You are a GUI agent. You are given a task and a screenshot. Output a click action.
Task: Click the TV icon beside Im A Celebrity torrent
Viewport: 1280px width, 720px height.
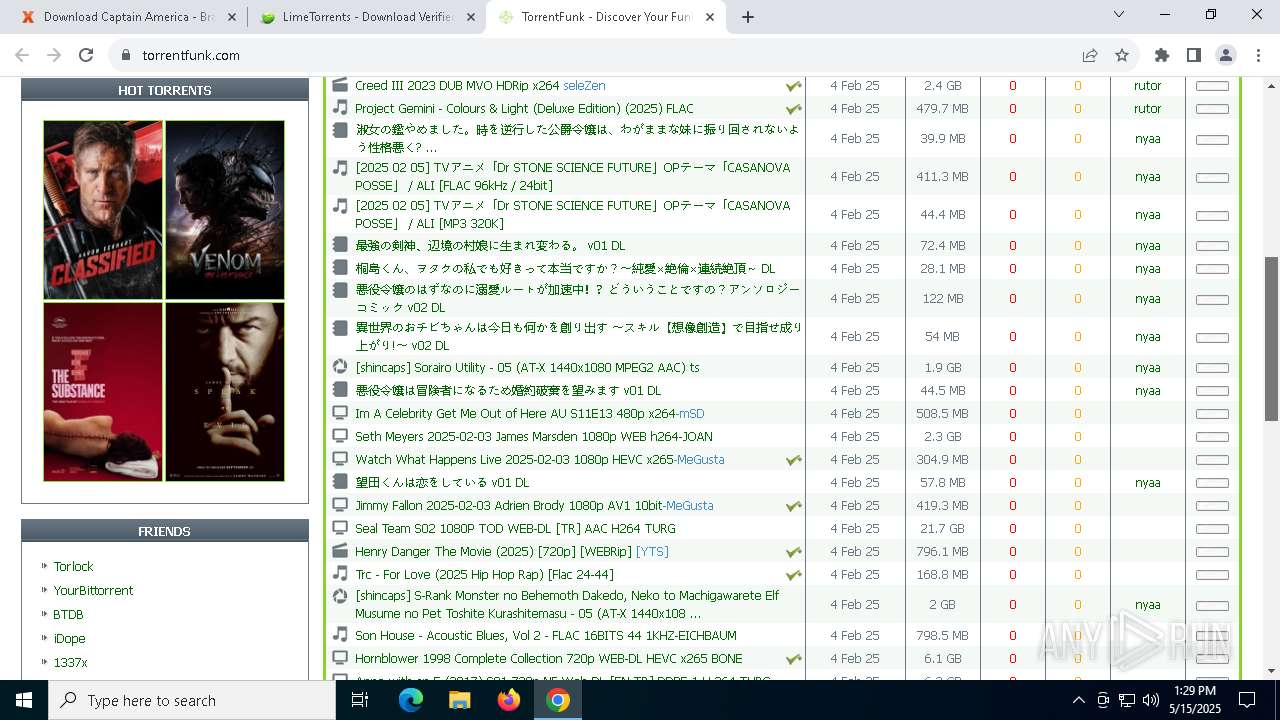(x=340, y=413)
